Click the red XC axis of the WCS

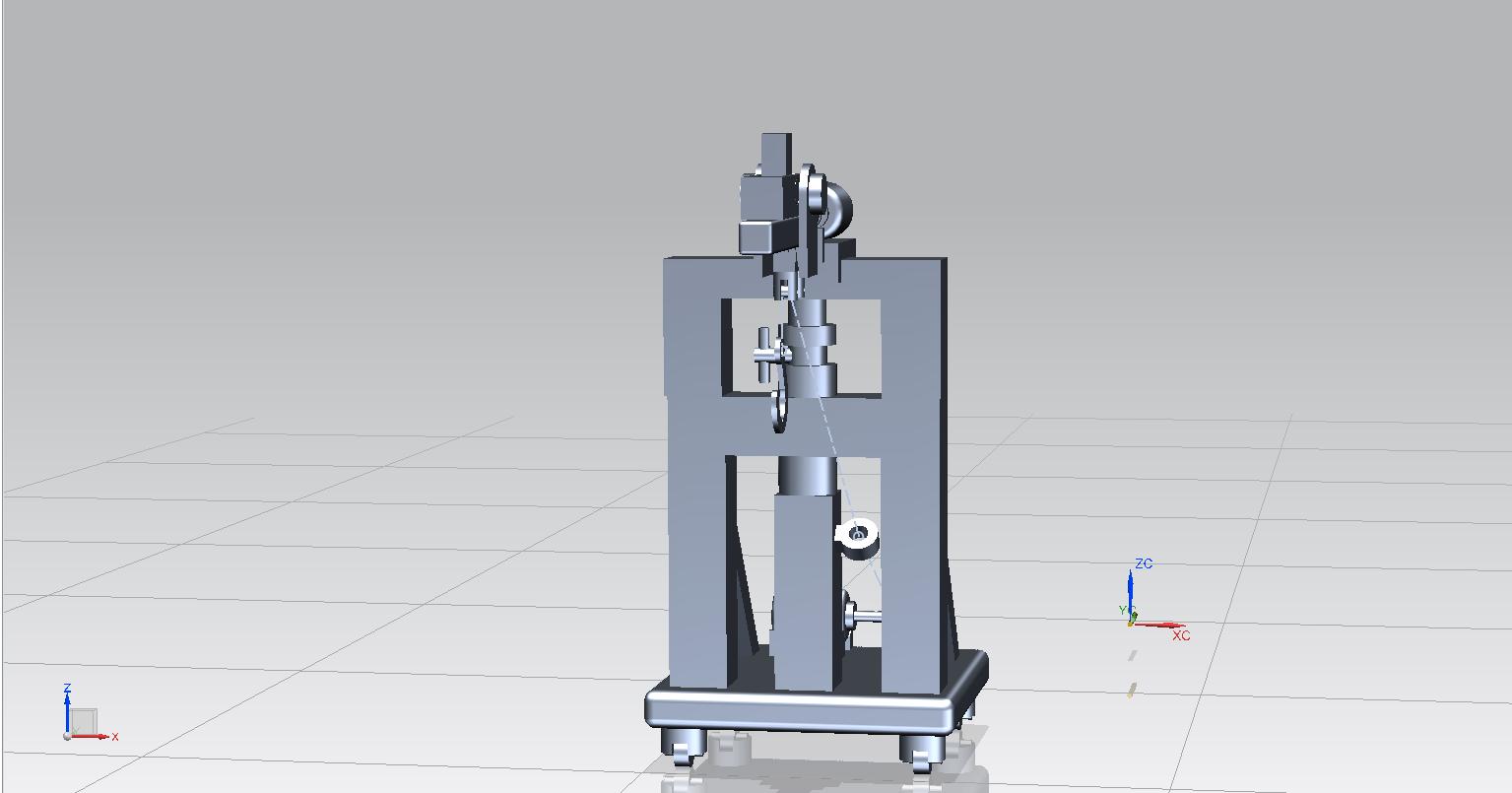1160,625
